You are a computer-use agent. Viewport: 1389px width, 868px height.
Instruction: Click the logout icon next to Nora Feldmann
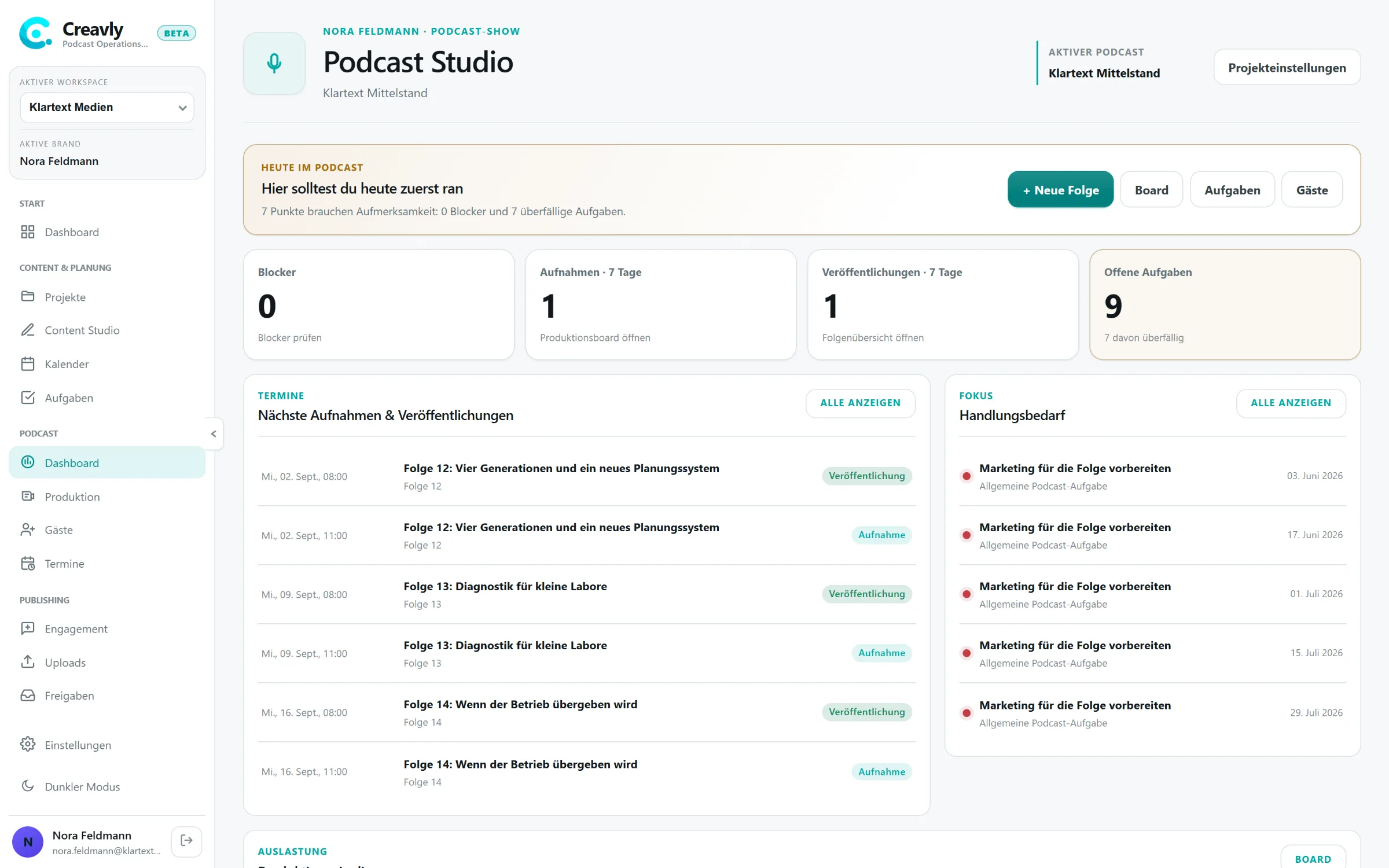(x=186, y=841)
